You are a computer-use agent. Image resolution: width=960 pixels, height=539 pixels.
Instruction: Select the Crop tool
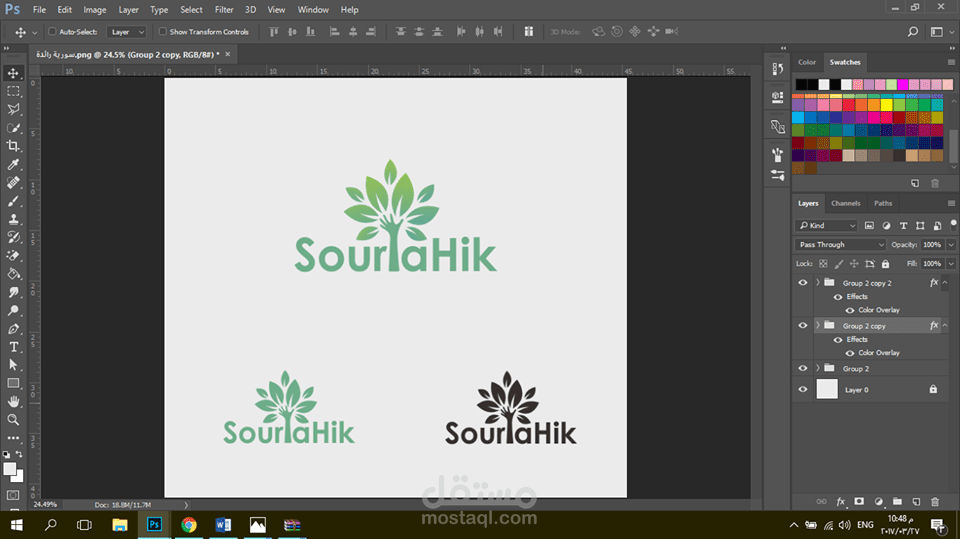click(13, 146)
